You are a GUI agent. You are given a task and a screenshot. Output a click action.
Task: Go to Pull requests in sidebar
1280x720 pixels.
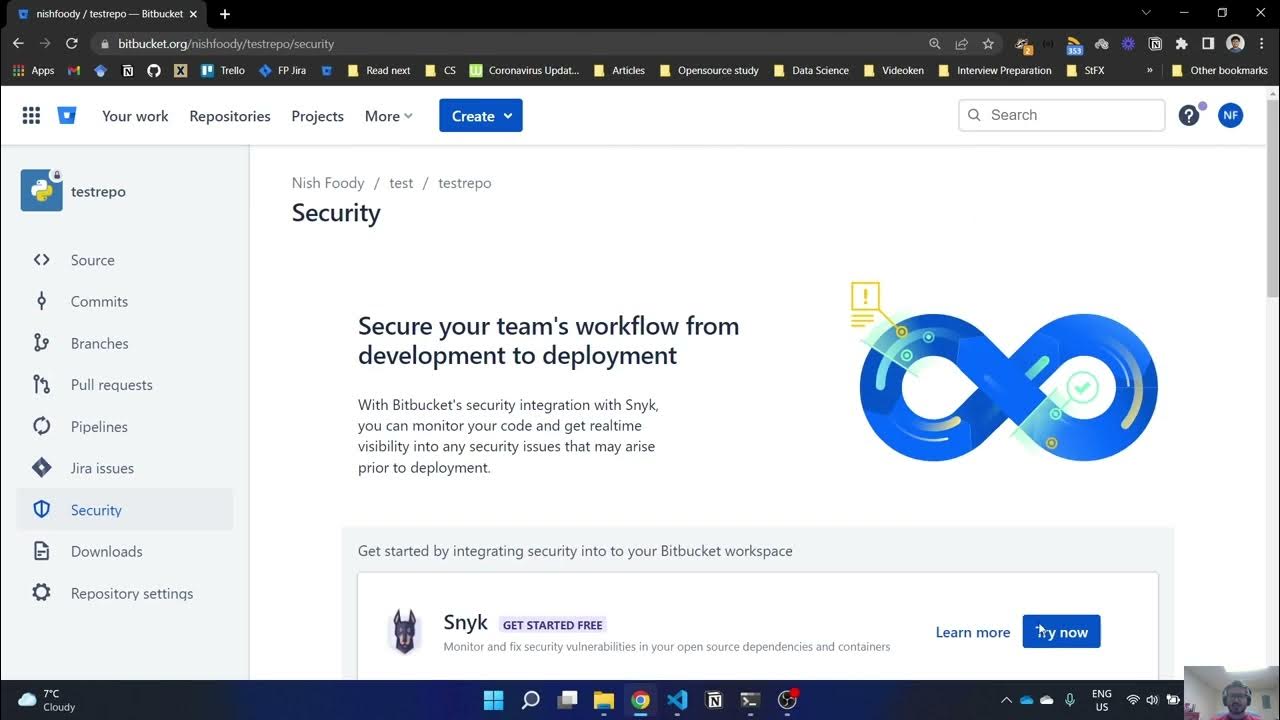(125, 385)
